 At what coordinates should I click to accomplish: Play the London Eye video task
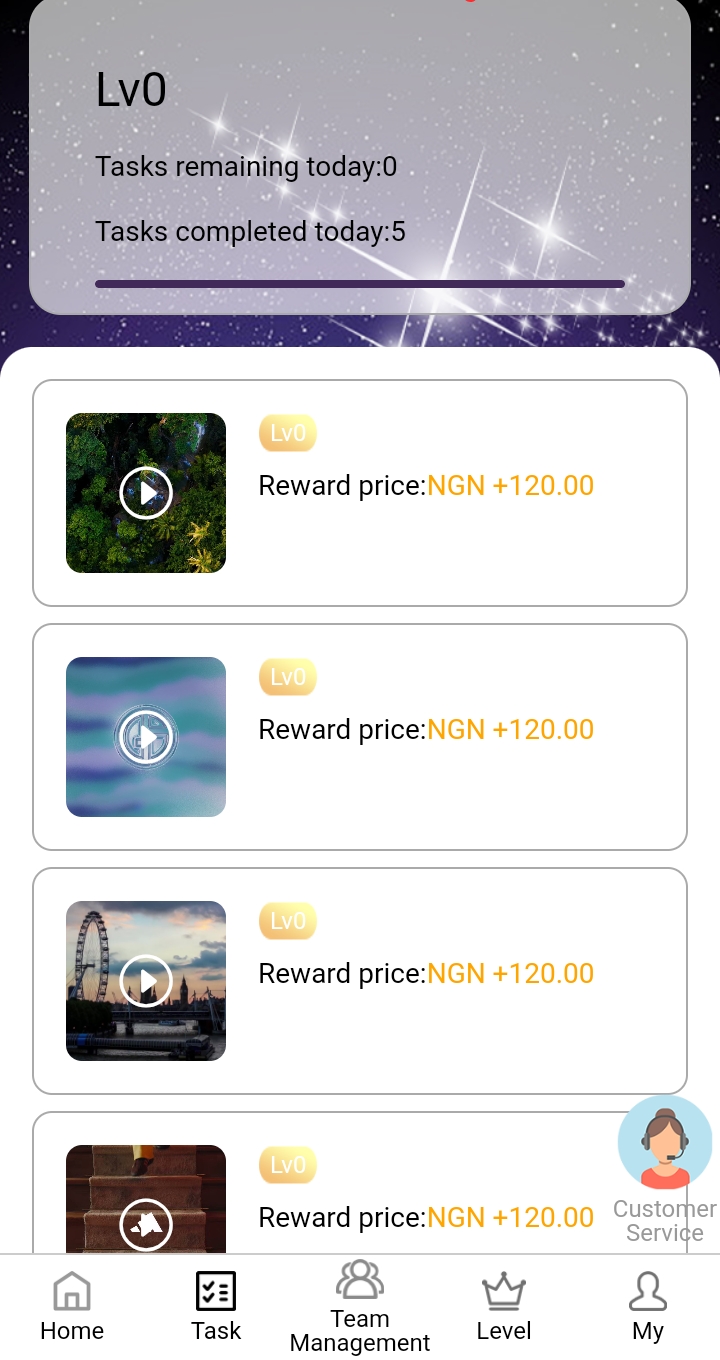coord(146,981)
